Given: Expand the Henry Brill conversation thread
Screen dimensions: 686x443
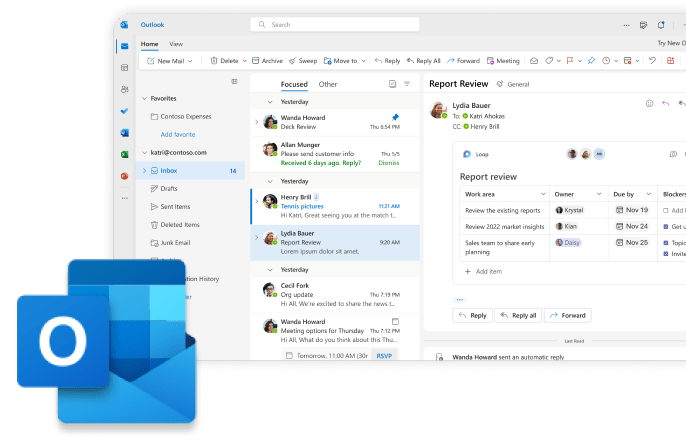Looking at the screenshot, I should tap(257, 201).
